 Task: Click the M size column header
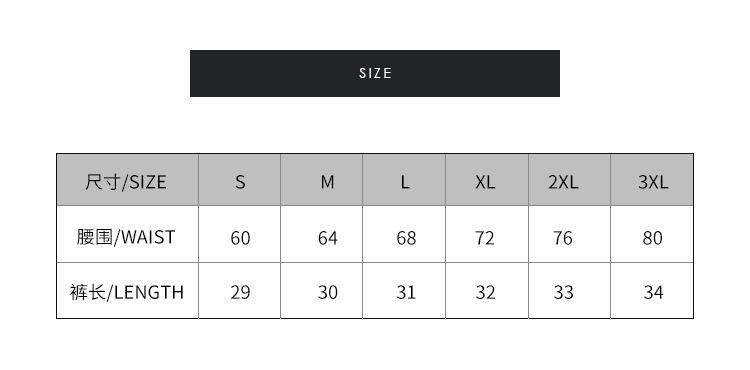click(321, 180)
